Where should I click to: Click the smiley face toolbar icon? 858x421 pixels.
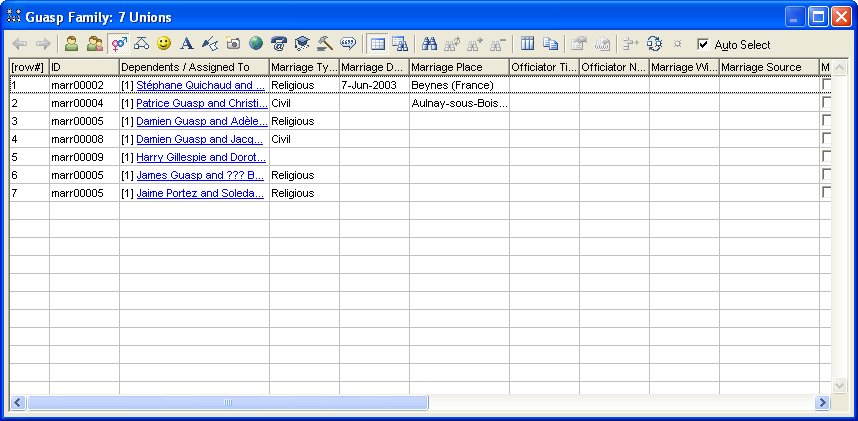tap(164, 44)
